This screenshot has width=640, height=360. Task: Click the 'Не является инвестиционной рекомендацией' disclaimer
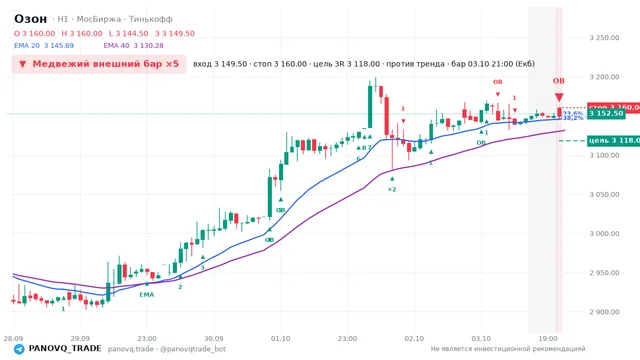pos(508,349)
